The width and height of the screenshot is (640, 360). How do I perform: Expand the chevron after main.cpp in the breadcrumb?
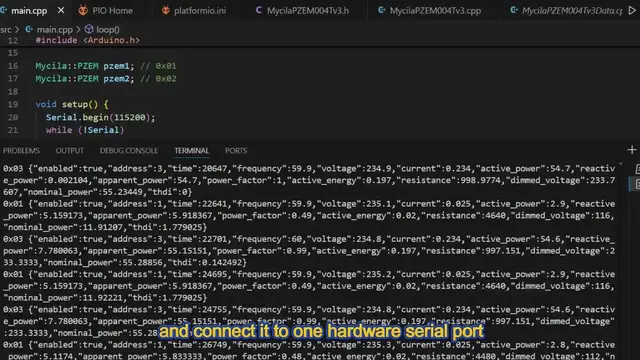[x=78, y=29]
